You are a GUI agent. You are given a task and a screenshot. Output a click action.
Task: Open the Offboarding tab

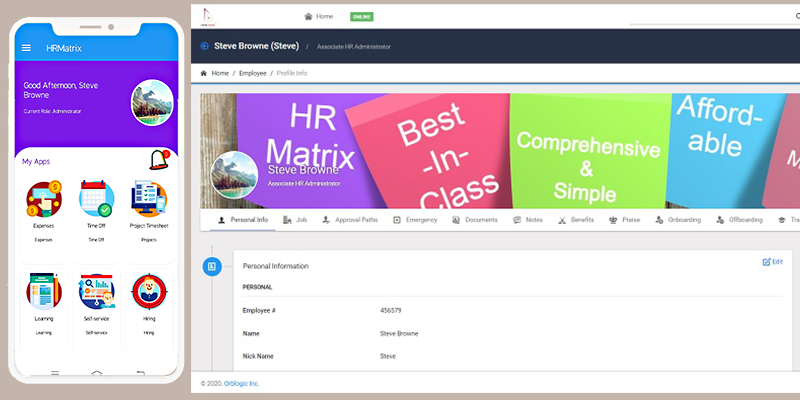coord(739,220)
